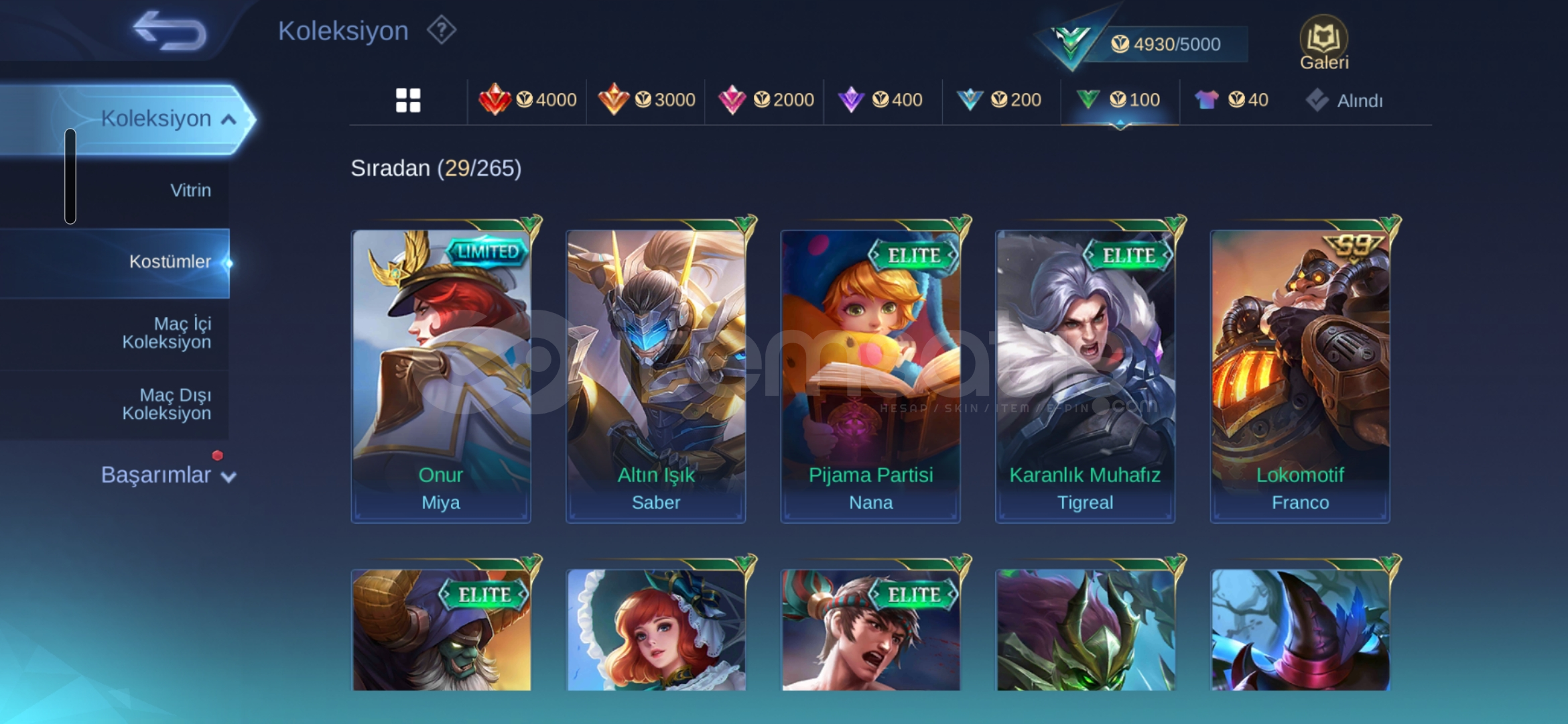Filter by 4000 red gem tier

(x=527, y=100)
